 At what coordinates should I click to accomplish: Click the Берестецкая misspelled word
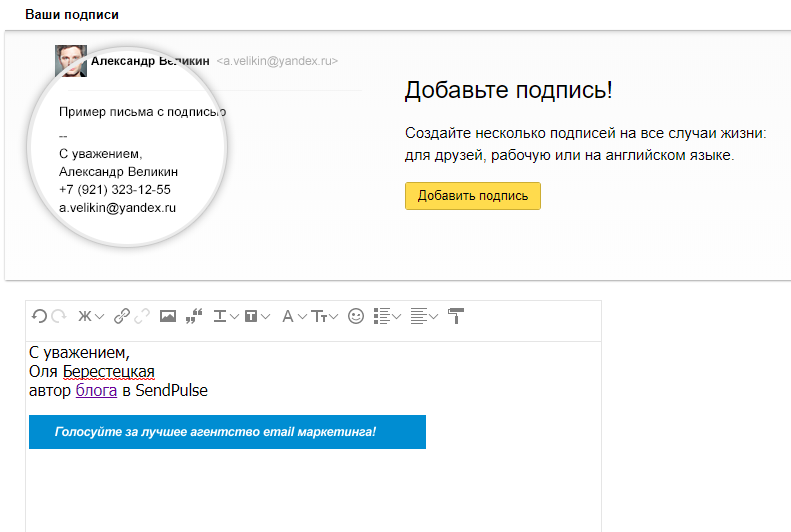tap(108, 372)
